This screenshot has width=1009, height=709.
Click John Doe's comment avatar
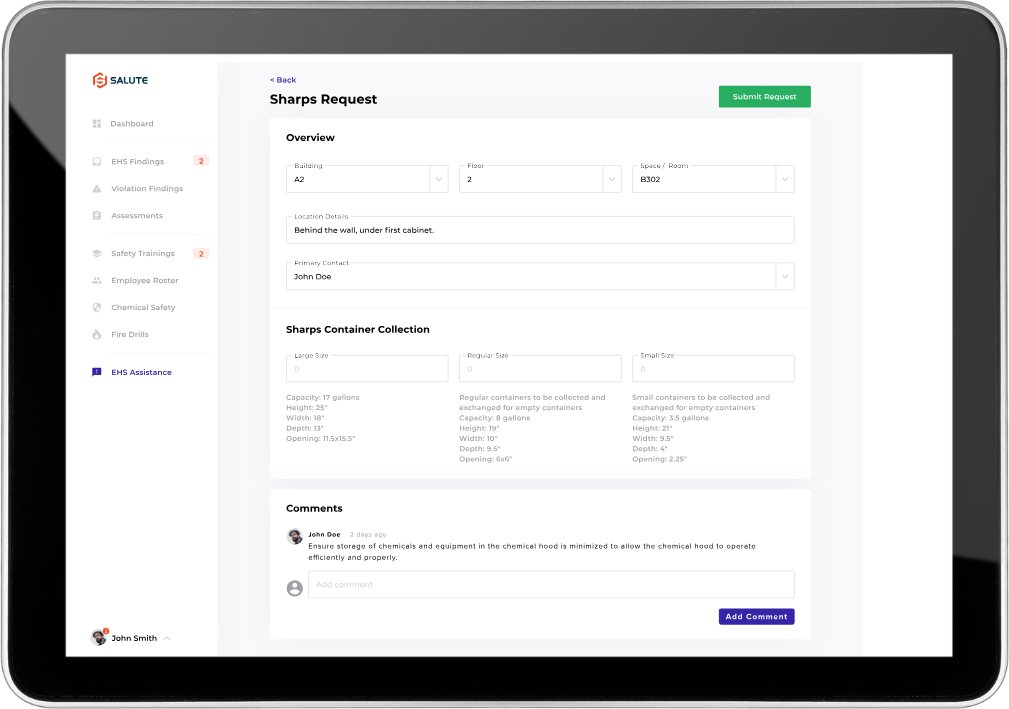tap(295, 537)
